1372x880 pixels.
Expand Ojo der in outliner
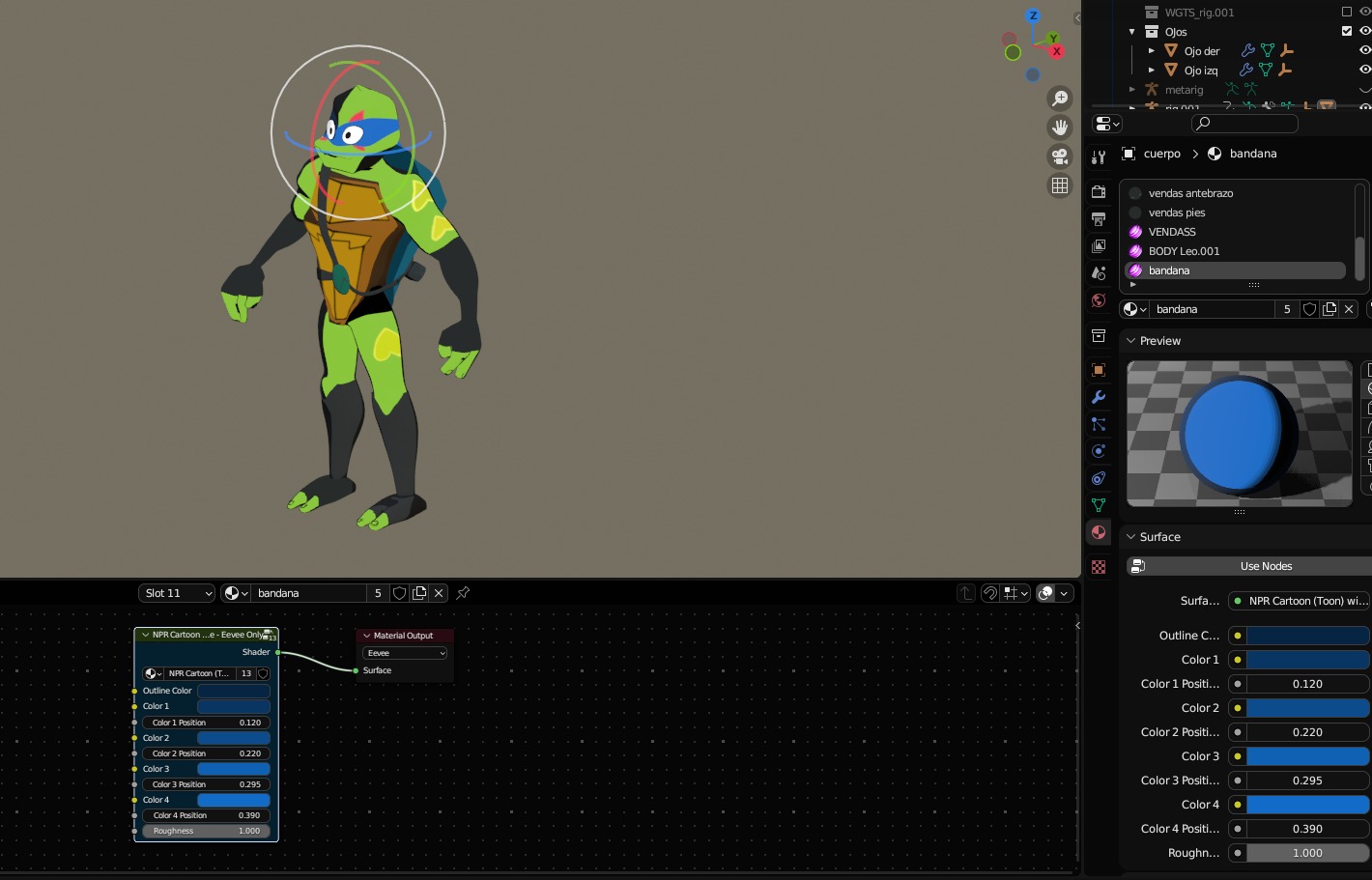[1152, 50]
